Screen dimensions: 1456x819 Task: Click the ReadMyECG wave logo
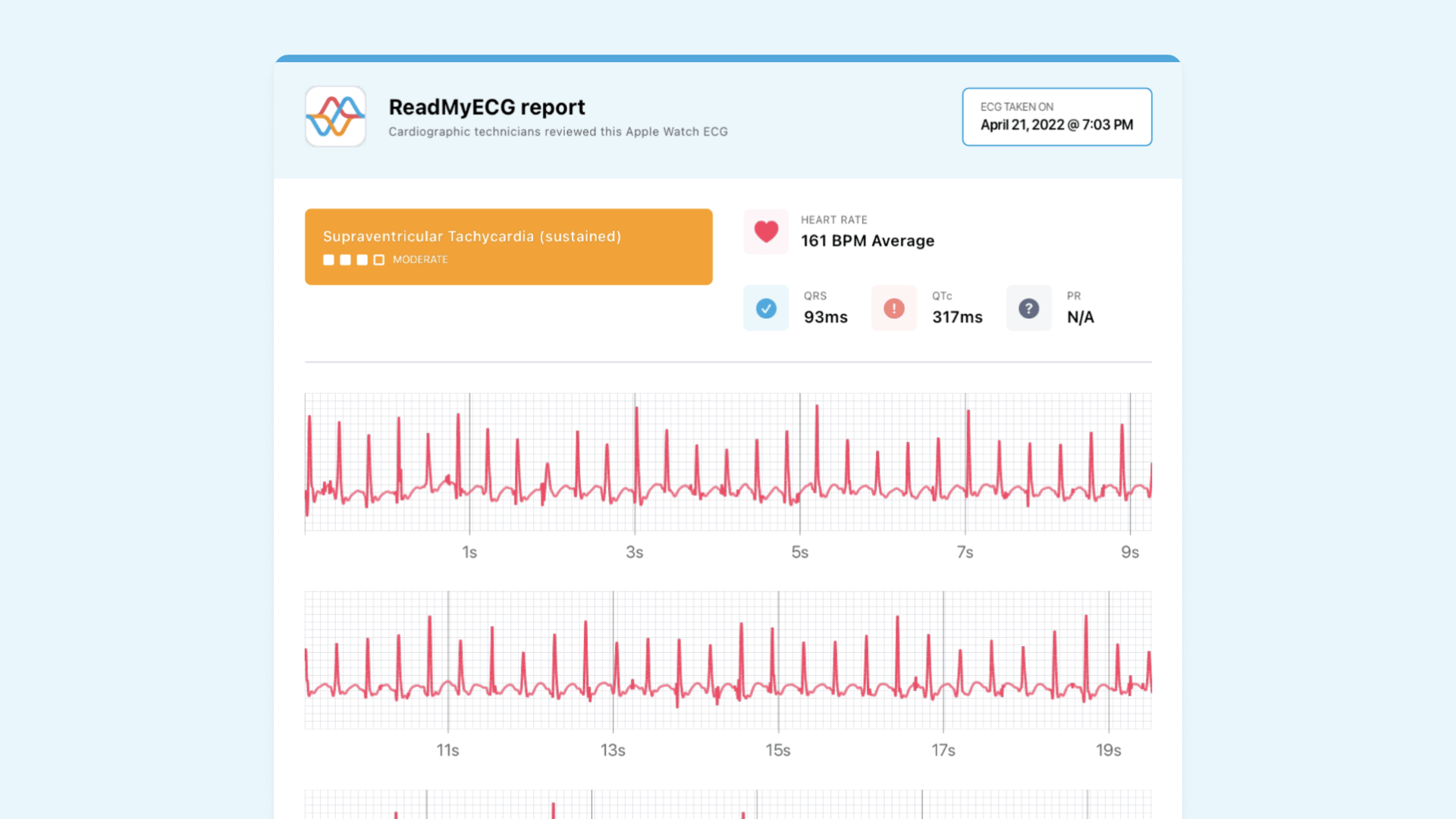(x=335, y=116)
